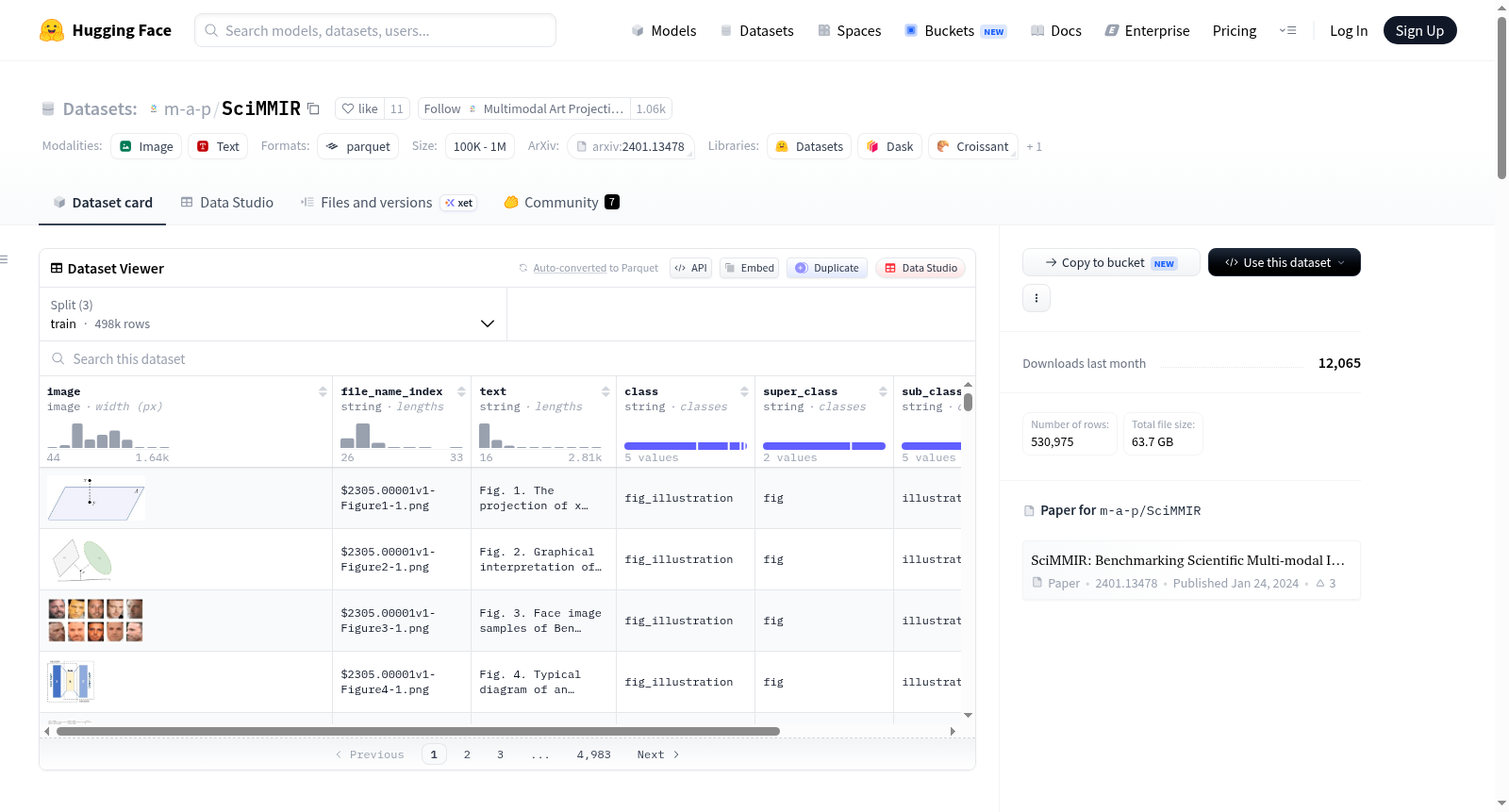
Task: Open the arxiv:2401.13478 link
Action: [x=631, y=146]
